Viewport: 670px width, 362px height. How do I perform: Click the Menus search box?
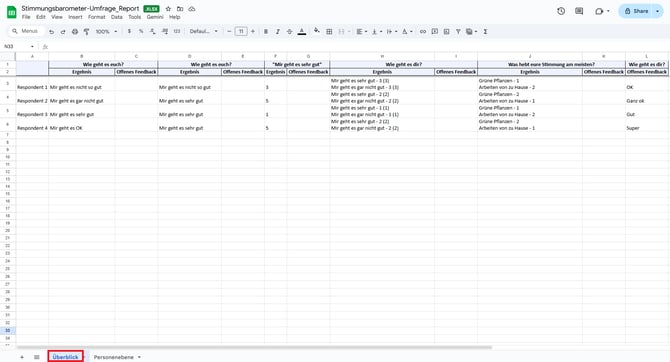tap(26, 31)
